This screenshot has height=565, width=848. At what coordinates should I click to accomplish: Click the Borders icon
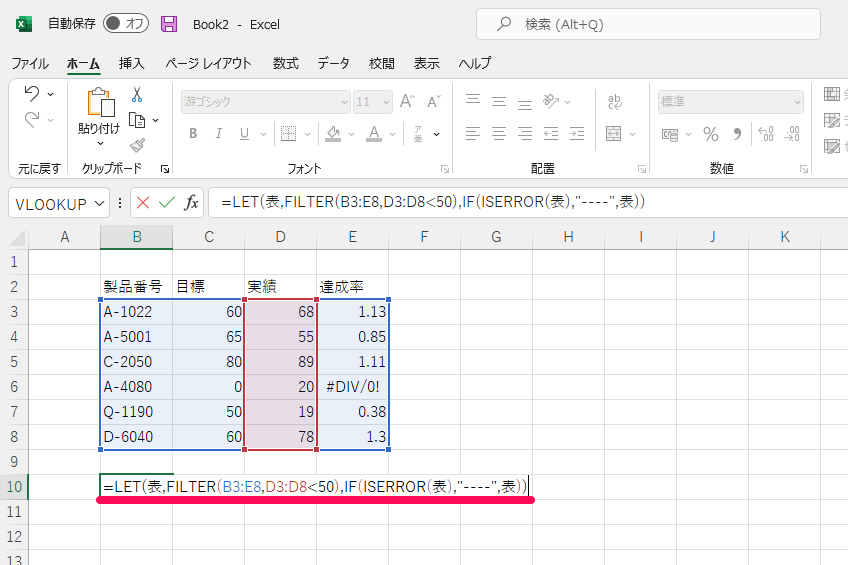coord(289,134)
